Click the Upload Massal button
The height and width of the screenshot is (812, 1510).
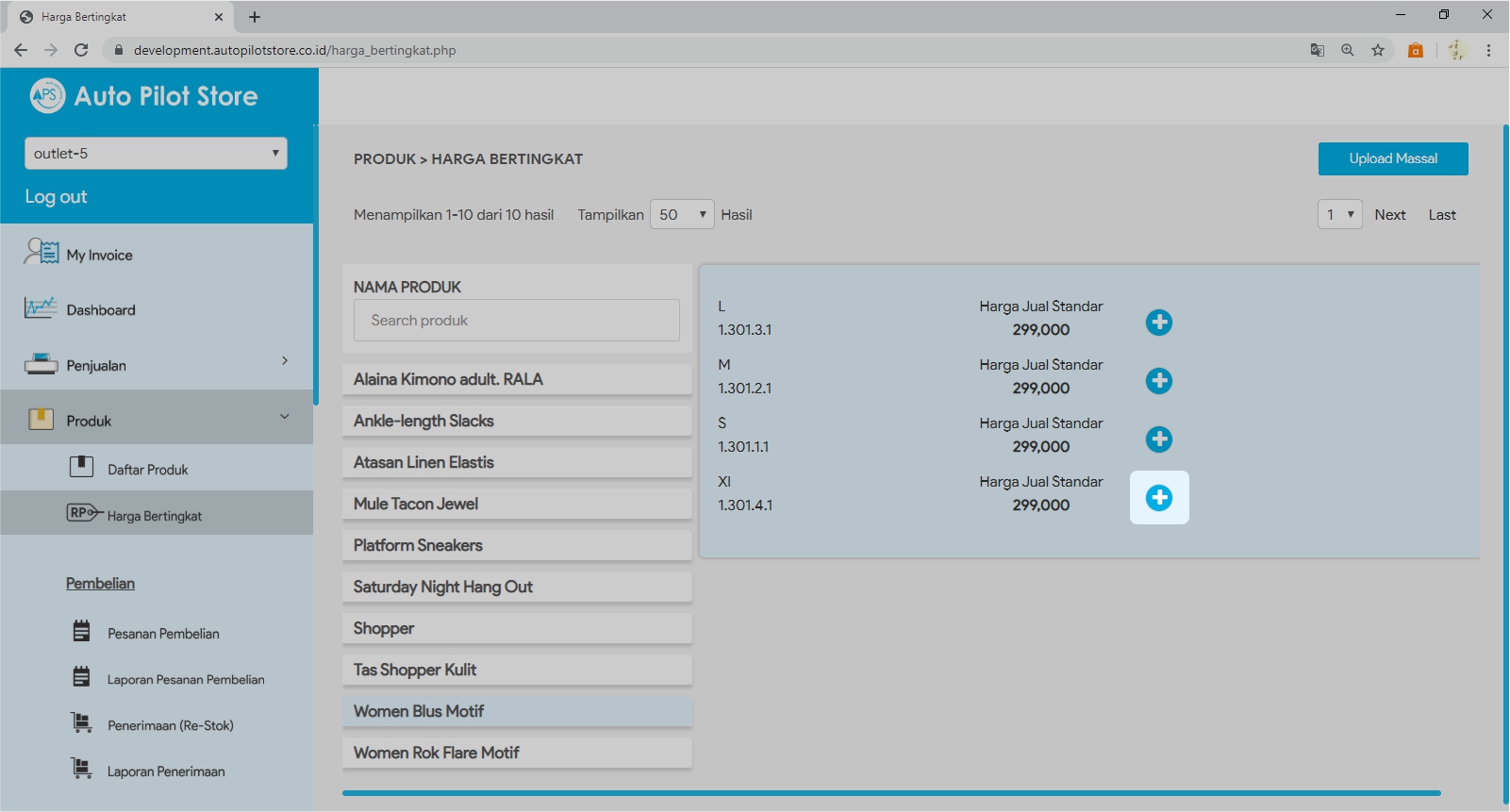[1392, 158]
